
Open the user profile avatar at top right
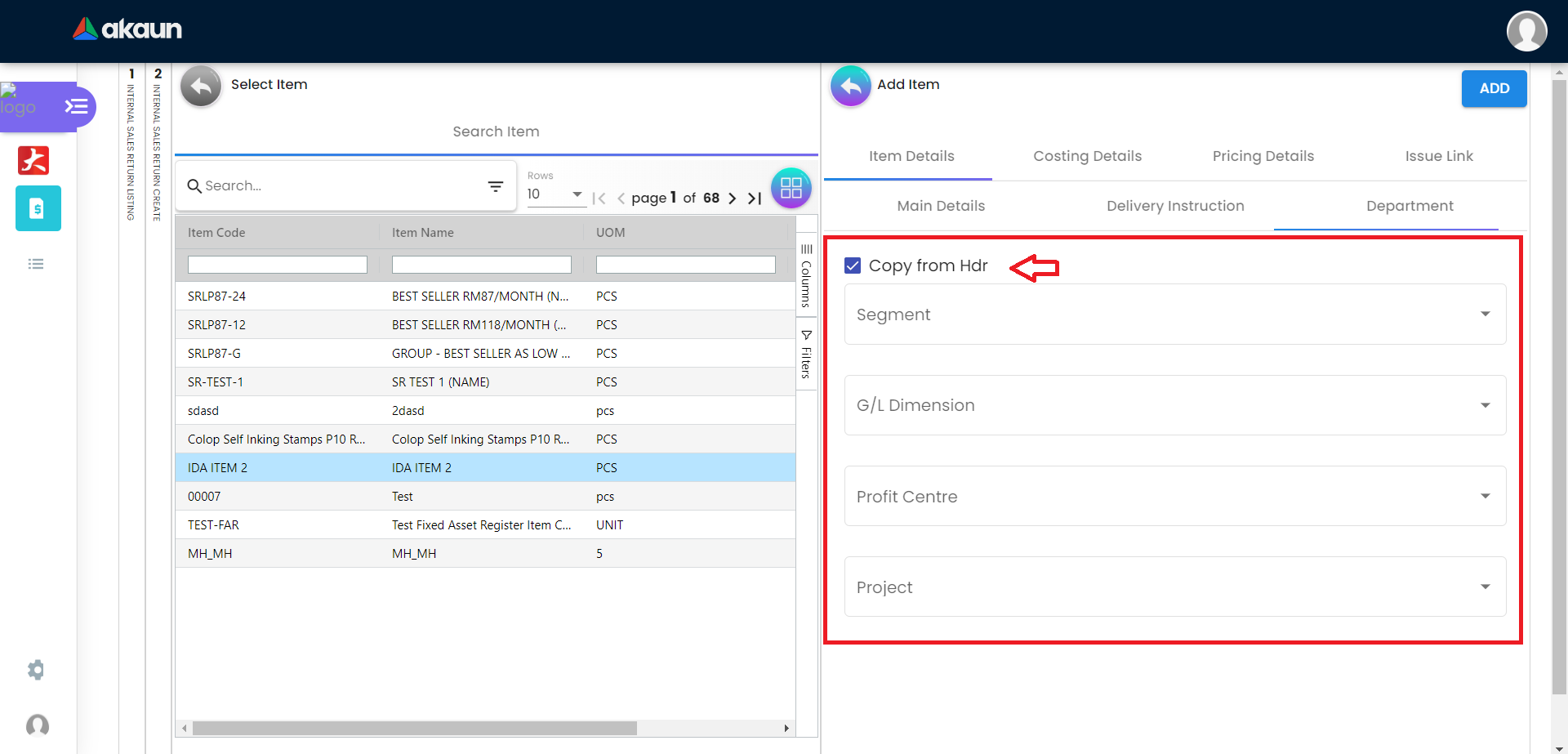pos(1526,31)
